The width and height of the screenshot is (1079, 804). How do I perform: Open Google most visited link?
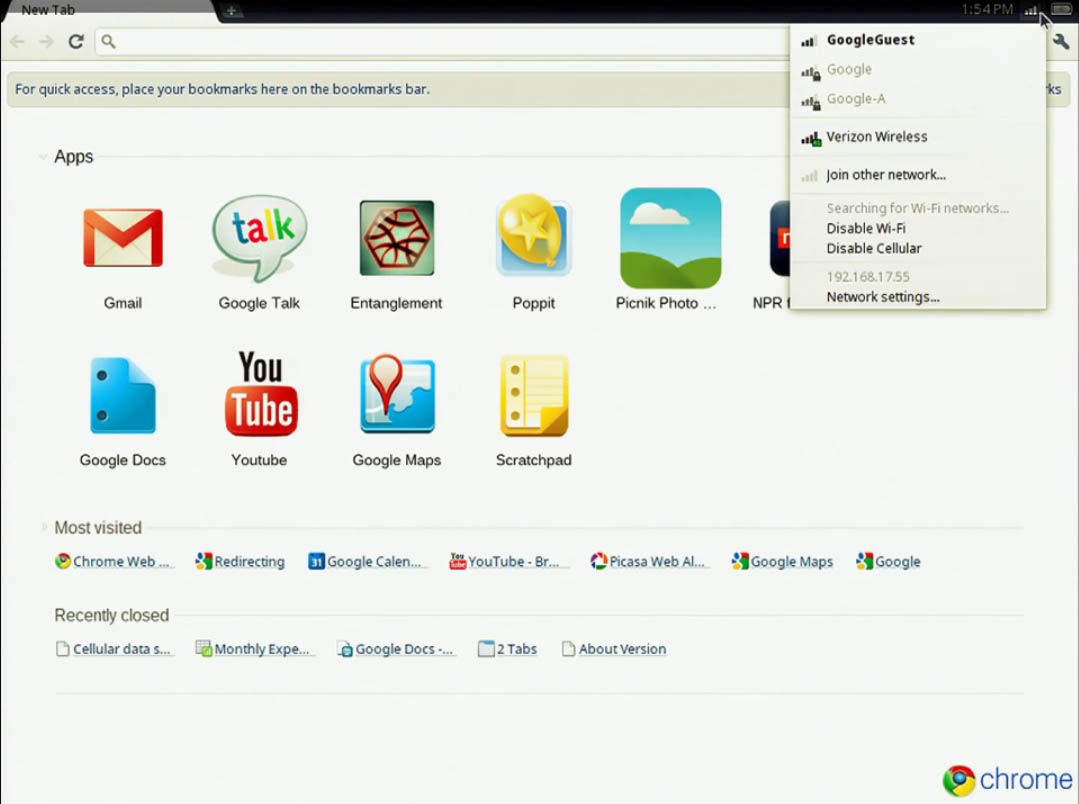(x=888, y=562)
